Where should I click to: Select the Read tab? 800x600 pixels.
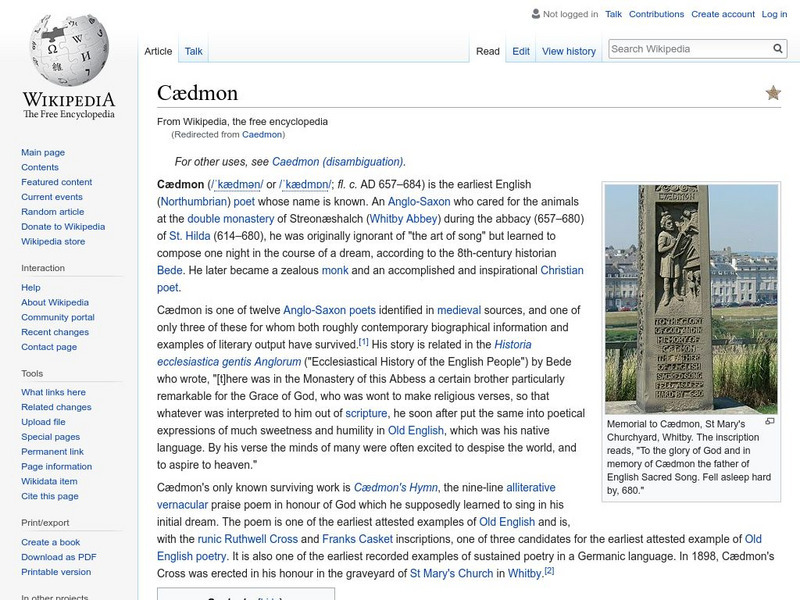click(488, 51)
